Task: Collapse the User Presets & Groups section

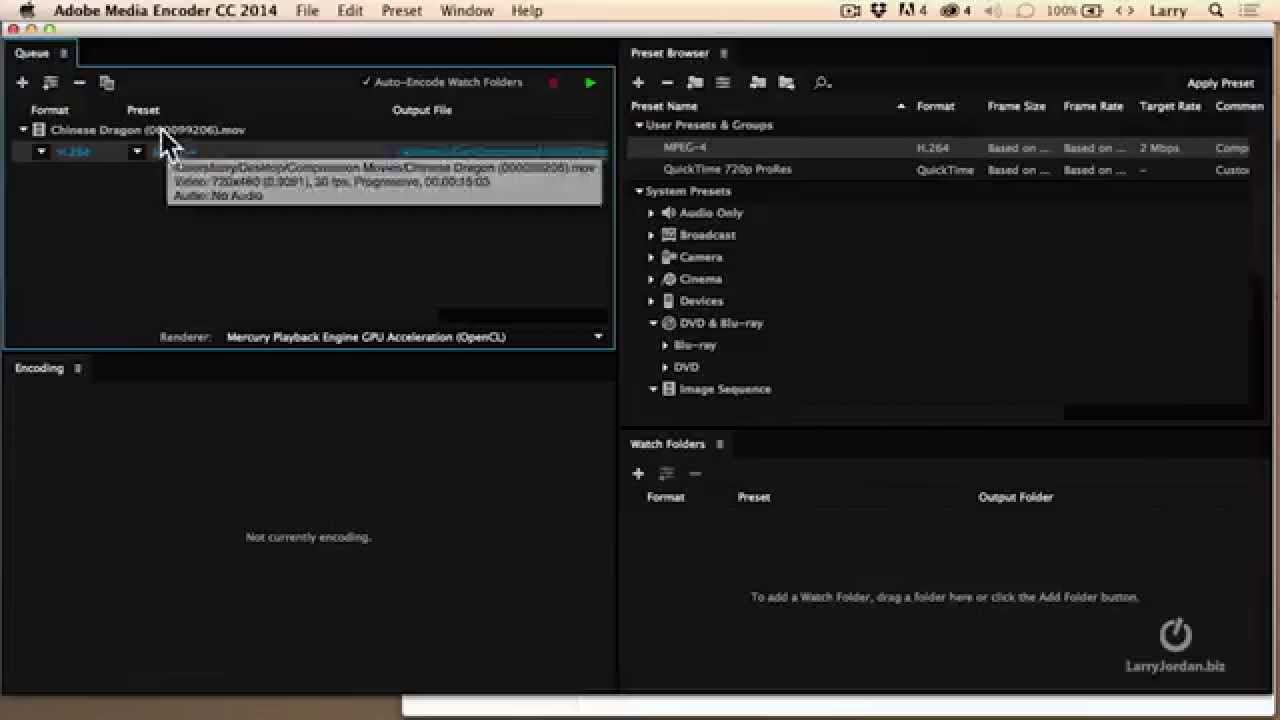Action: point(639,126)
